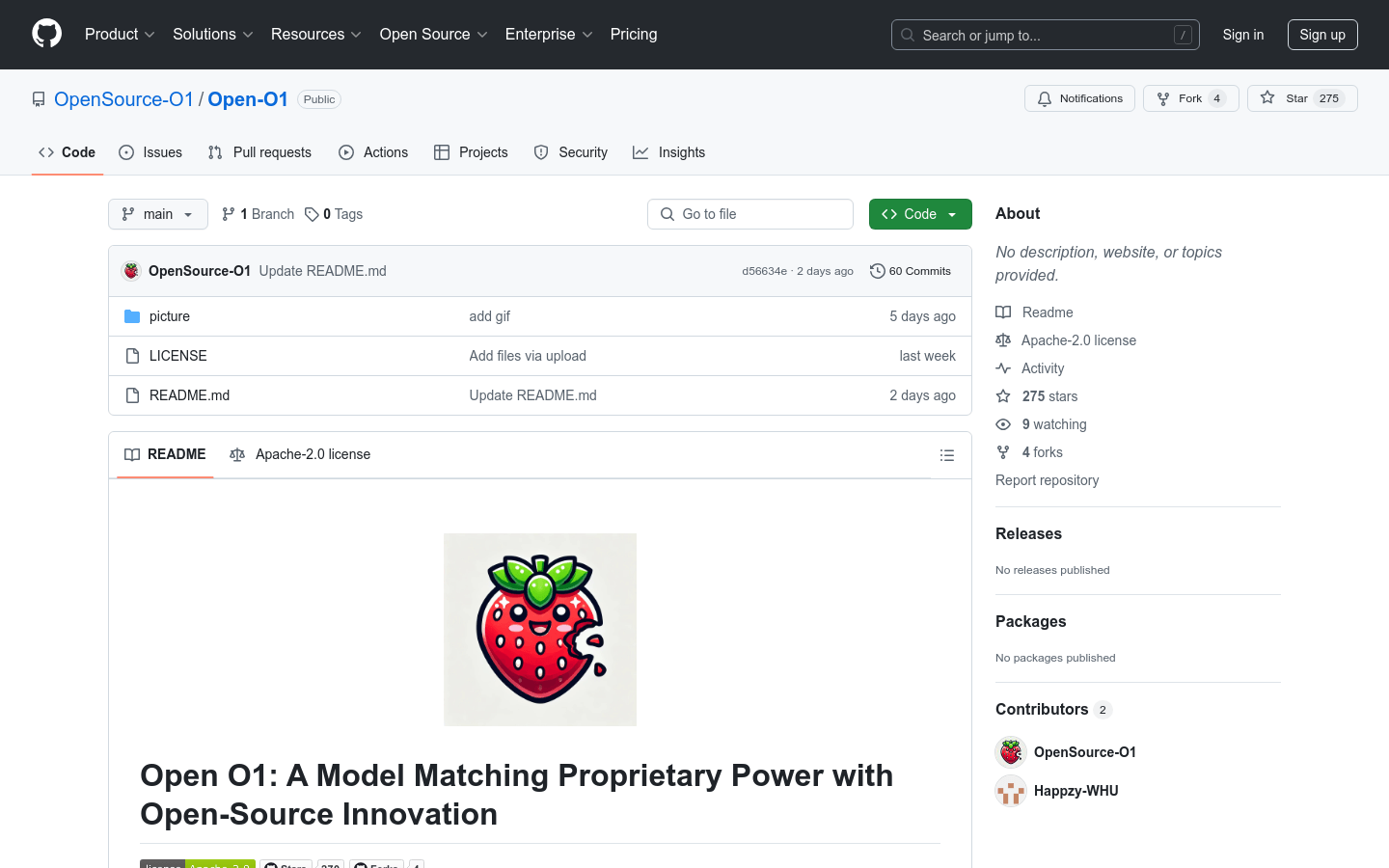Screen dimensions: 1389x868
Task: Click the Go to file search field
Action: (x=750, y=214)
